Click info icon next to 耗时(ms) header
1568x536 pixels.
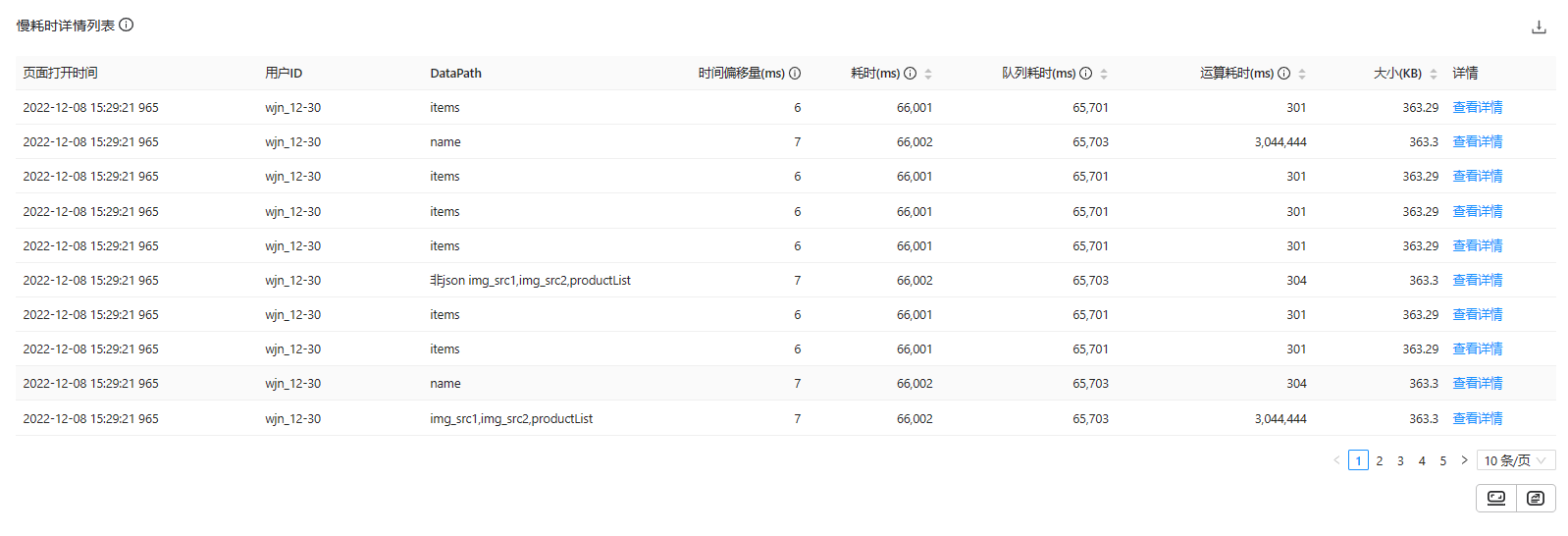point(910,74)
